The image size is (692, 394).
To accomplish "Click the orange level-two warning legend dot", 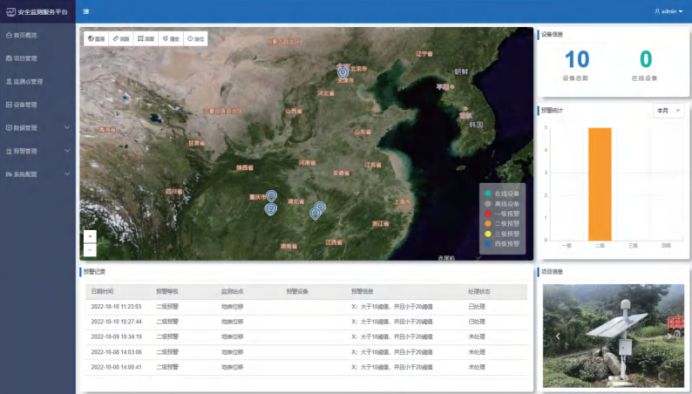I will (488, 224).
